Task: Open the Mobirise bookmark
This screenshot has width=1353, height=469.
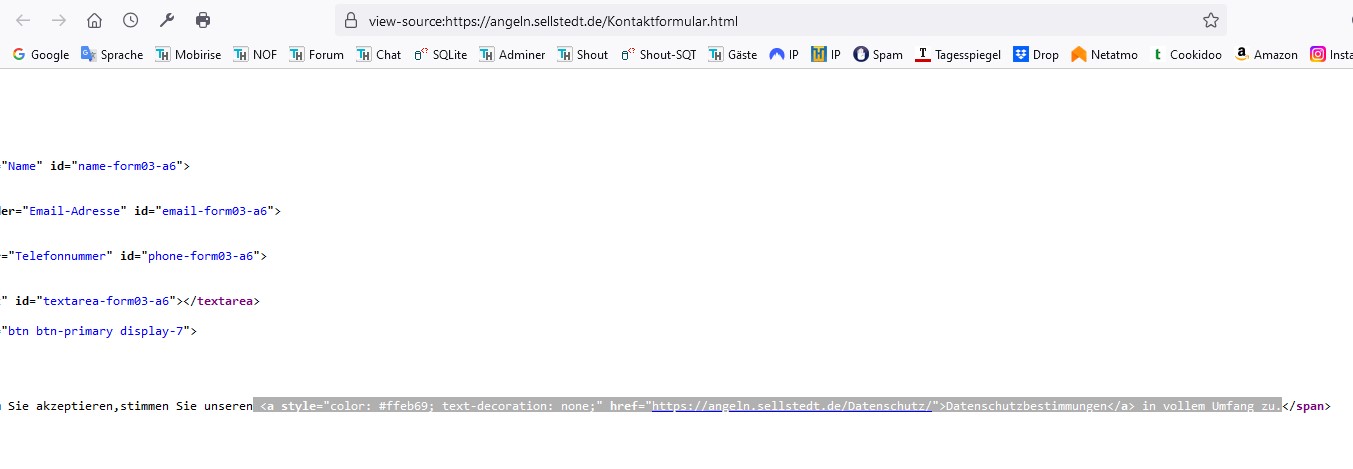Action: tap(188, 55)
